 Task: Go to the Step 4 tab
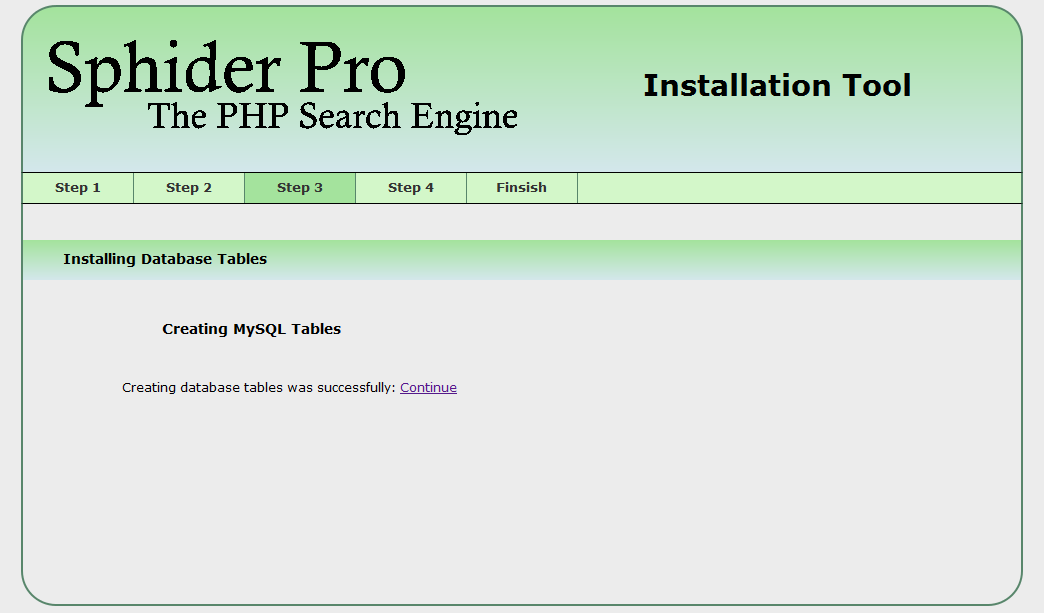click(x=411, y=188)
